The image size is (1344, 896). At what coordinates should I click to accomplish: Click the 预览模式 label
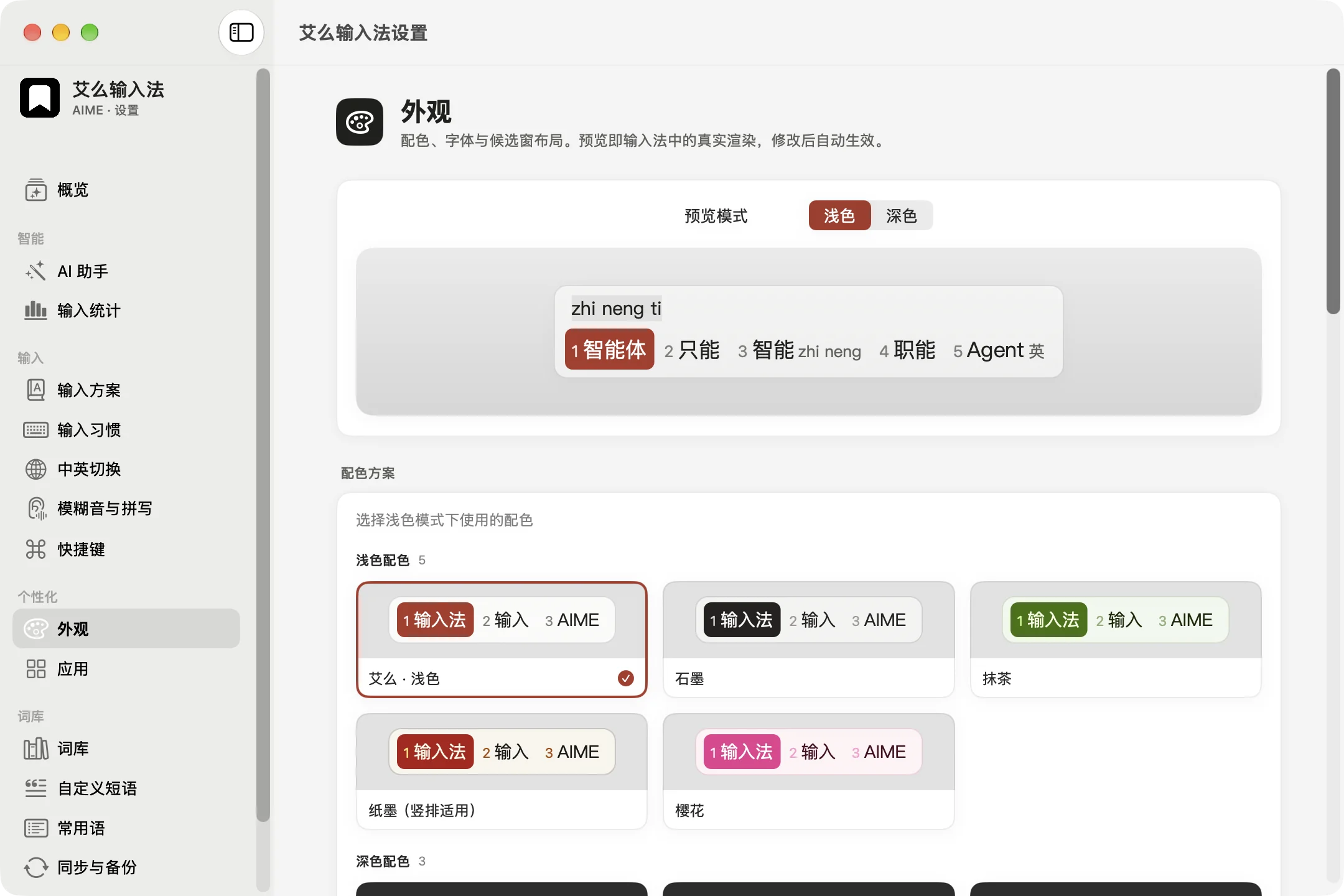pyautogui.click(x=716, y=216)
